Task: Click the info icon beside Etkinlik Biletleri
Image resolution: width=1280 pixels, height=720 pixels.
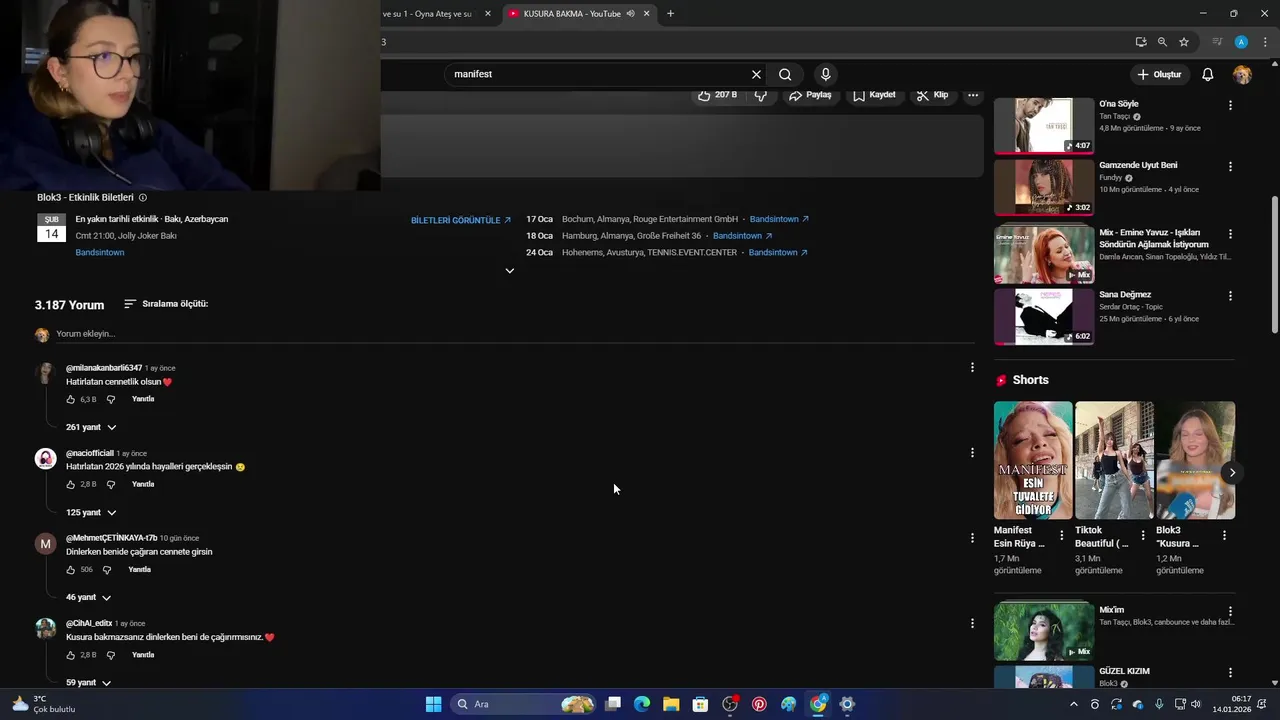Action: [143, 198]
